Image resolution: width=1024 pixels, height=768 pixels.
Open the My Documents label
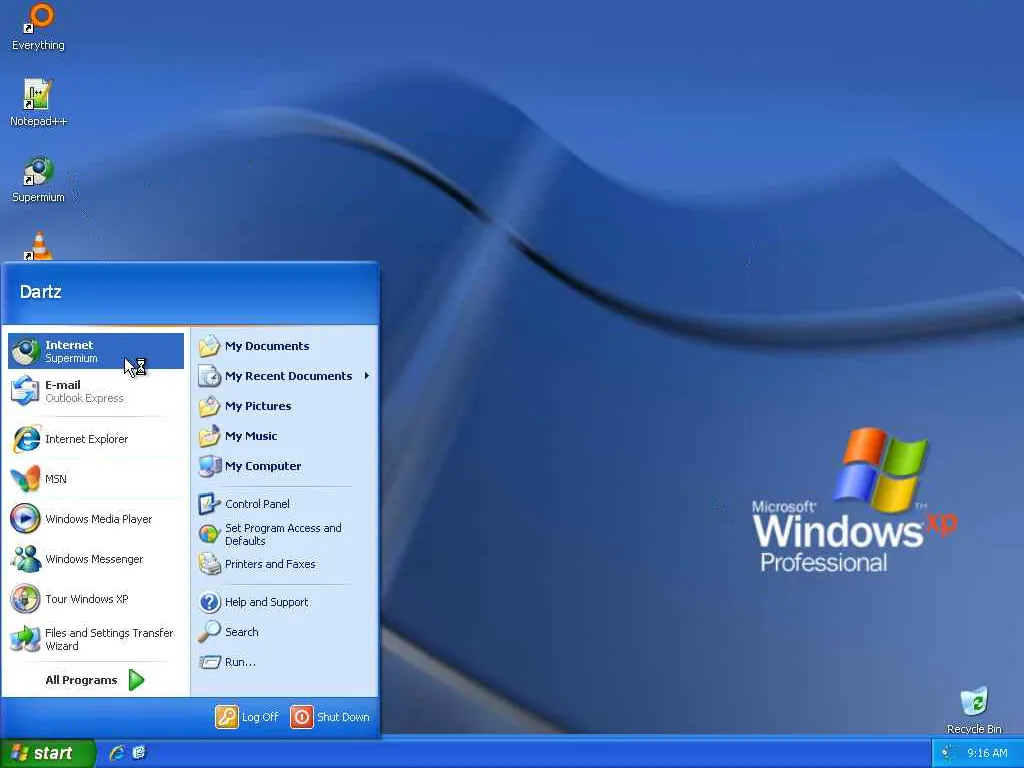267,346
